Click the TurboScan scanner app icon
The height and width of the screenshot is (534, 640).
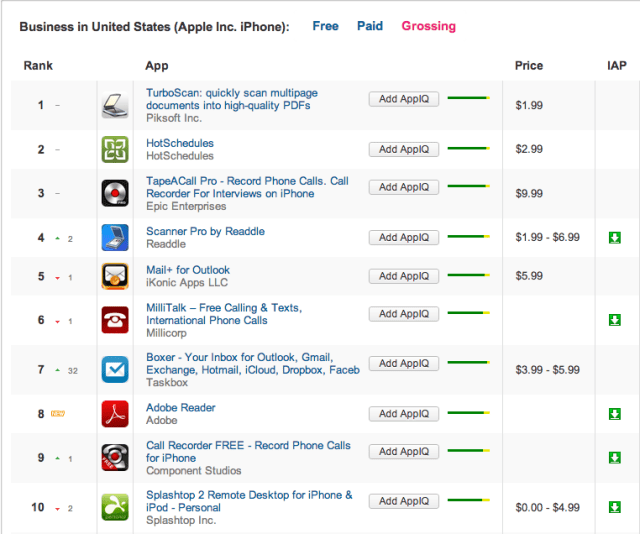pyautogui.click(x=115, y=104)
